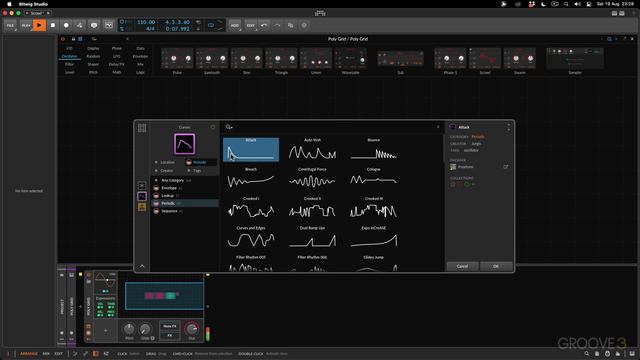Switch to ARRANGE view
The height and width of the screenshot is (360, 640).
[x=29, y=354]
